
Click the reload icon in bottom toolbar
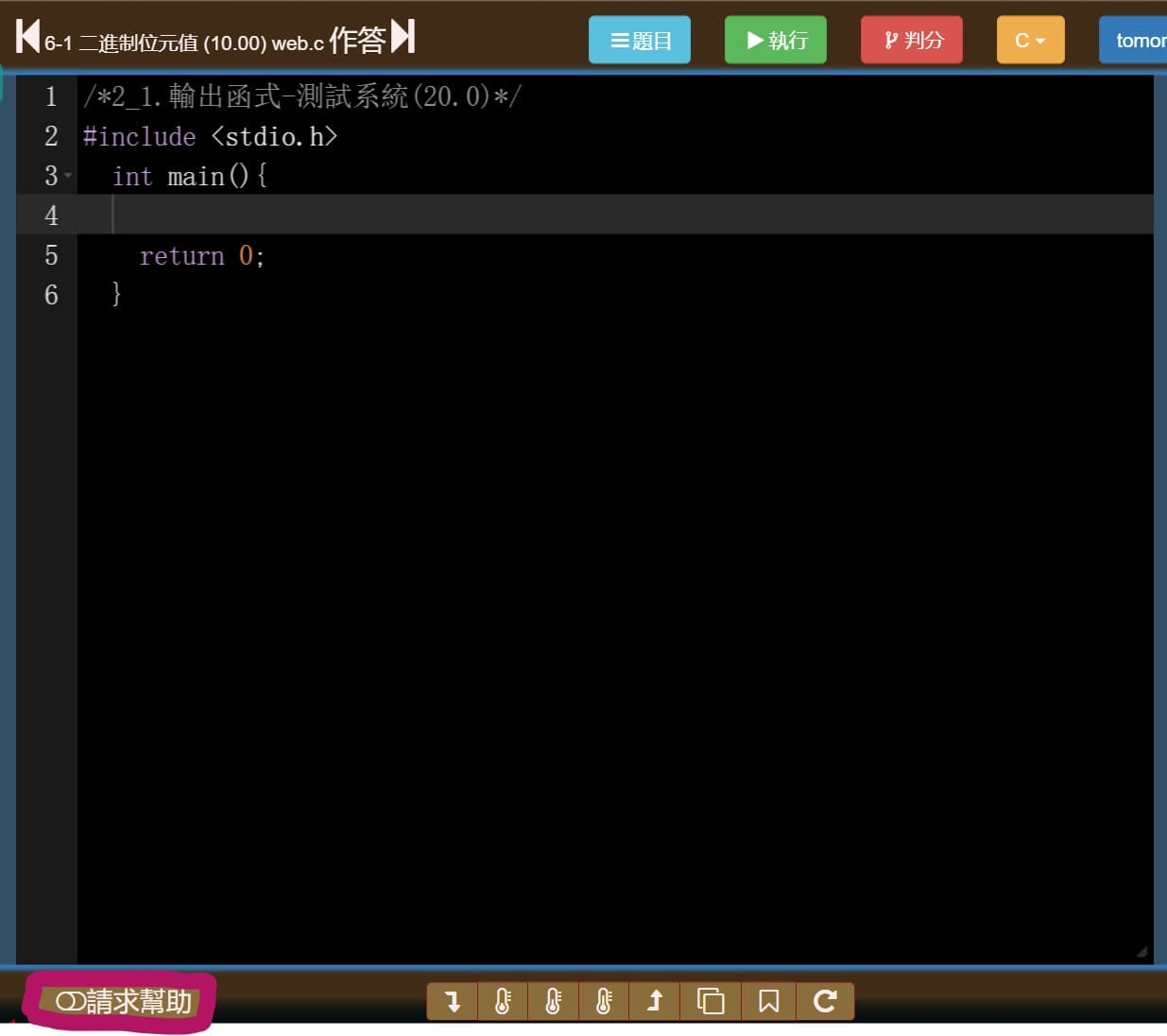point(825,1001)
